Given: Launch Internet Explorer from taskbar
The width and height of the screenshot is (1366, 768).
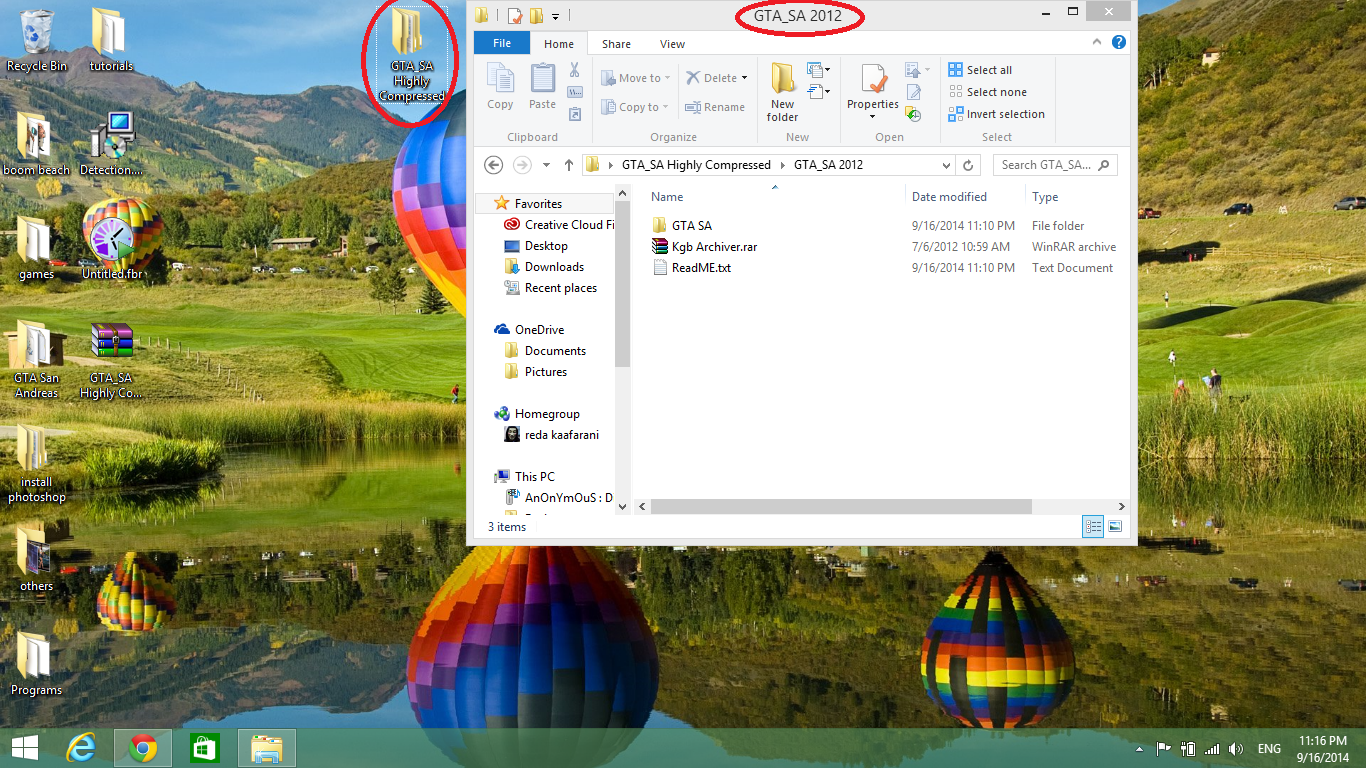Looking at the screenshot, I should click(x=80, y=748).
